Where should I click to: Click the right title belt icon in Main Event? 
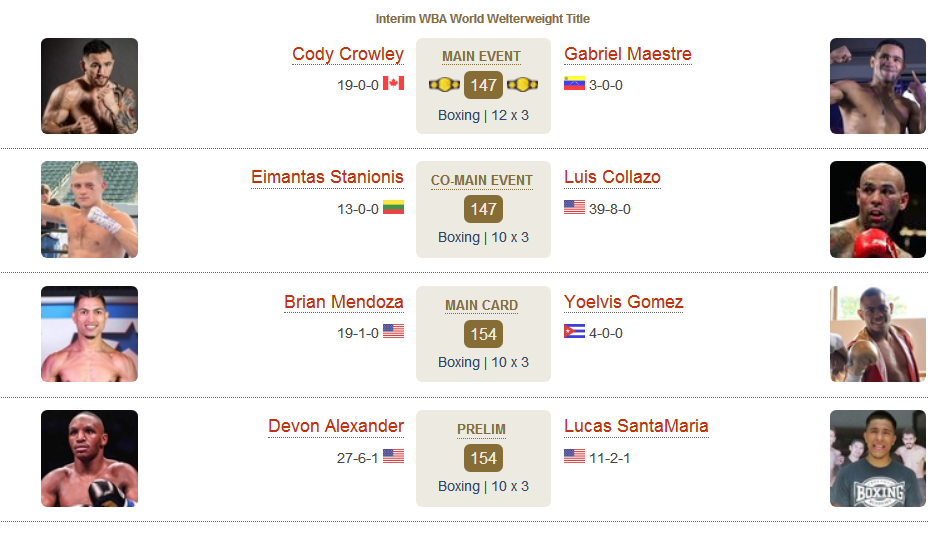point(522,85)
